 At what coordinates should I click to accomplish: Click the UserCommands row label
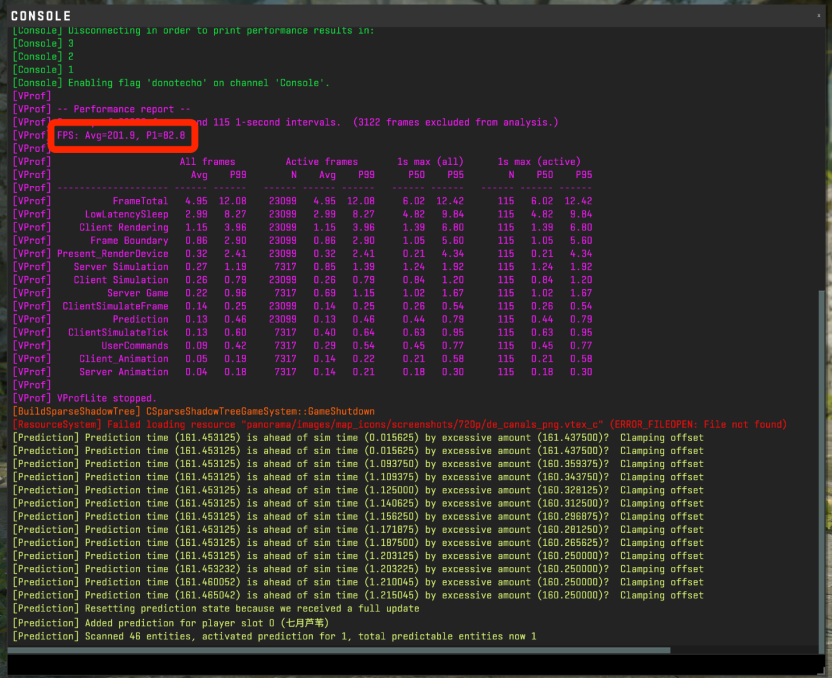coord(134,346)
